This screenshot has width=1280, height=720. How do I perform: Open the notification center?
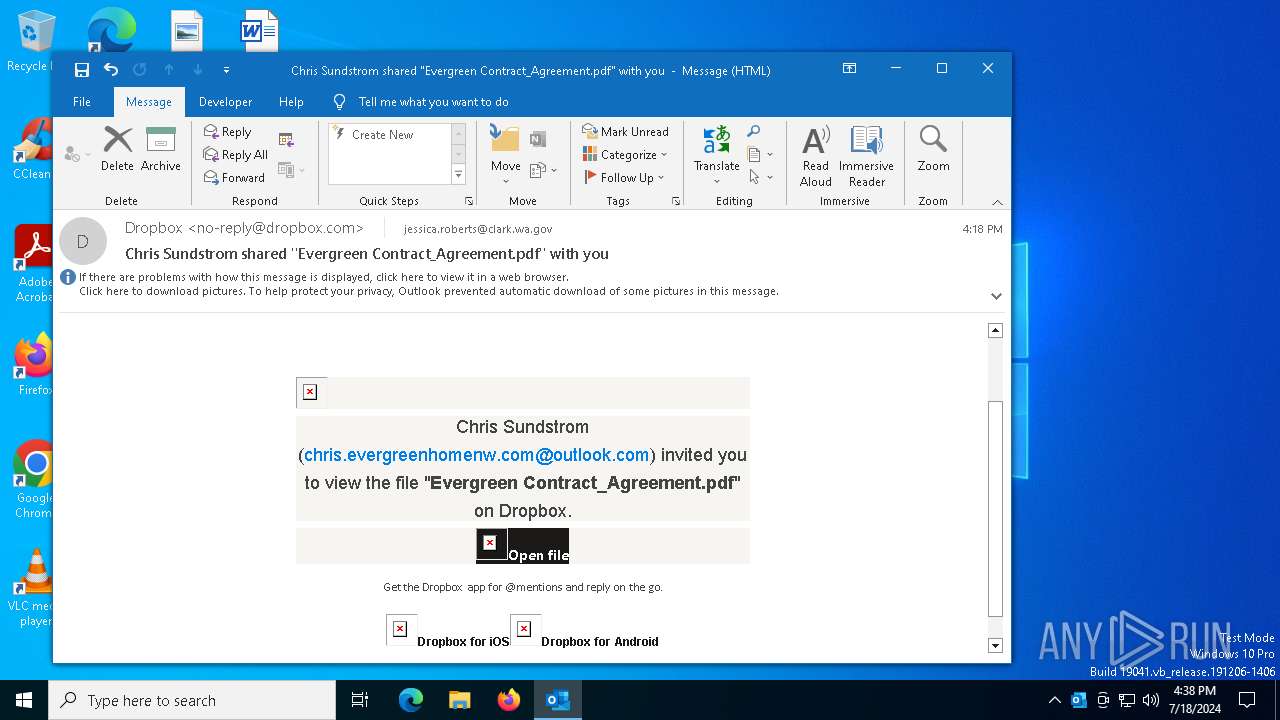(x=1247, y=700)
